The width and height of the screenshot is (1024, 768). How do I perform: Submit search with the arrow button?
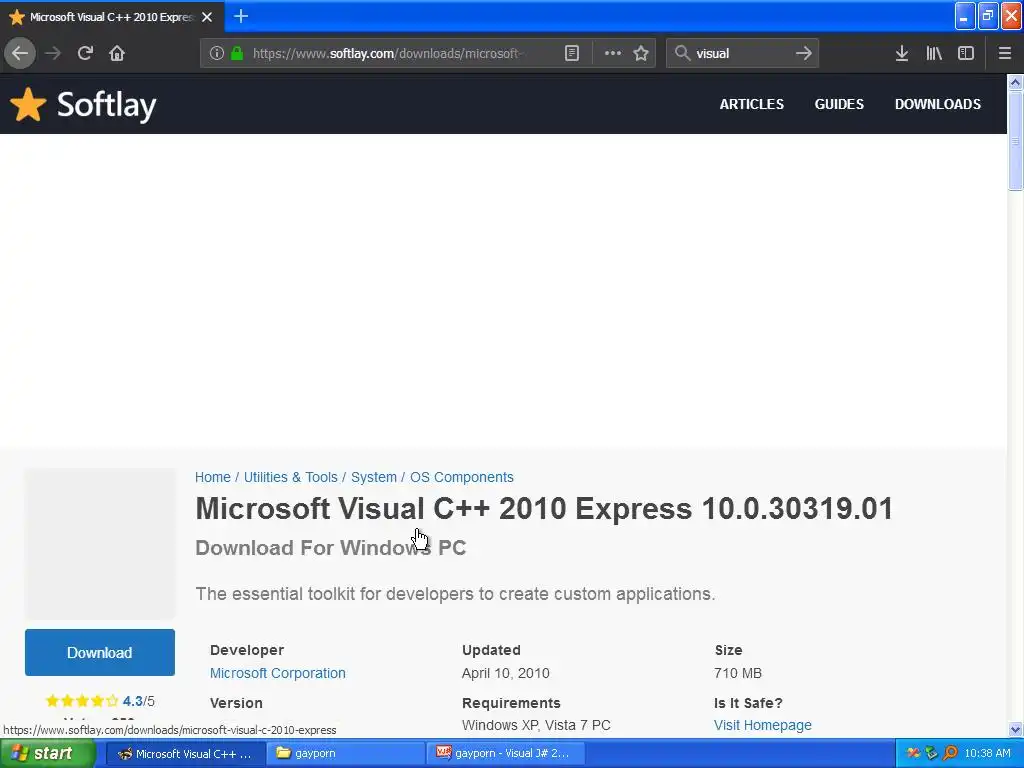tap(804, 53)
